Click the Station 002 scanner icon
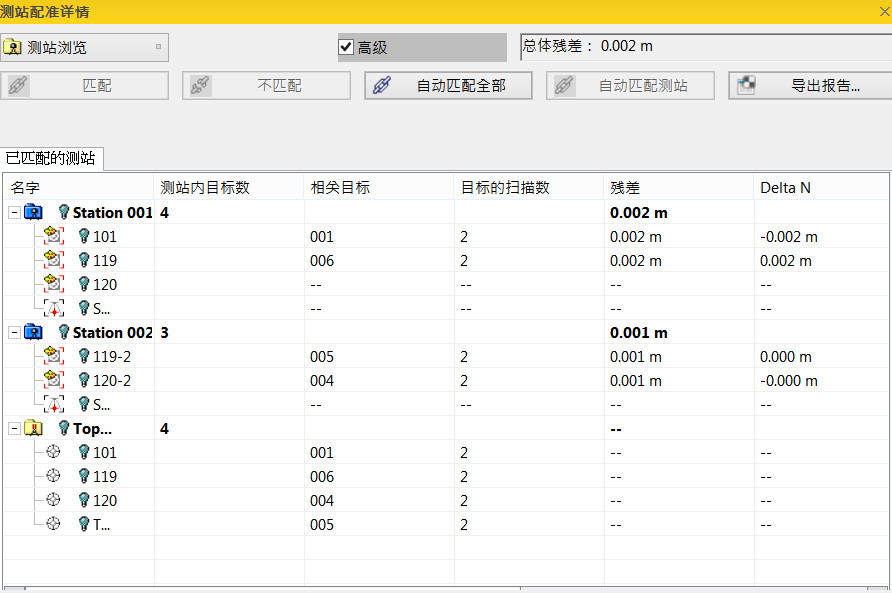 [x=34, y=332]
